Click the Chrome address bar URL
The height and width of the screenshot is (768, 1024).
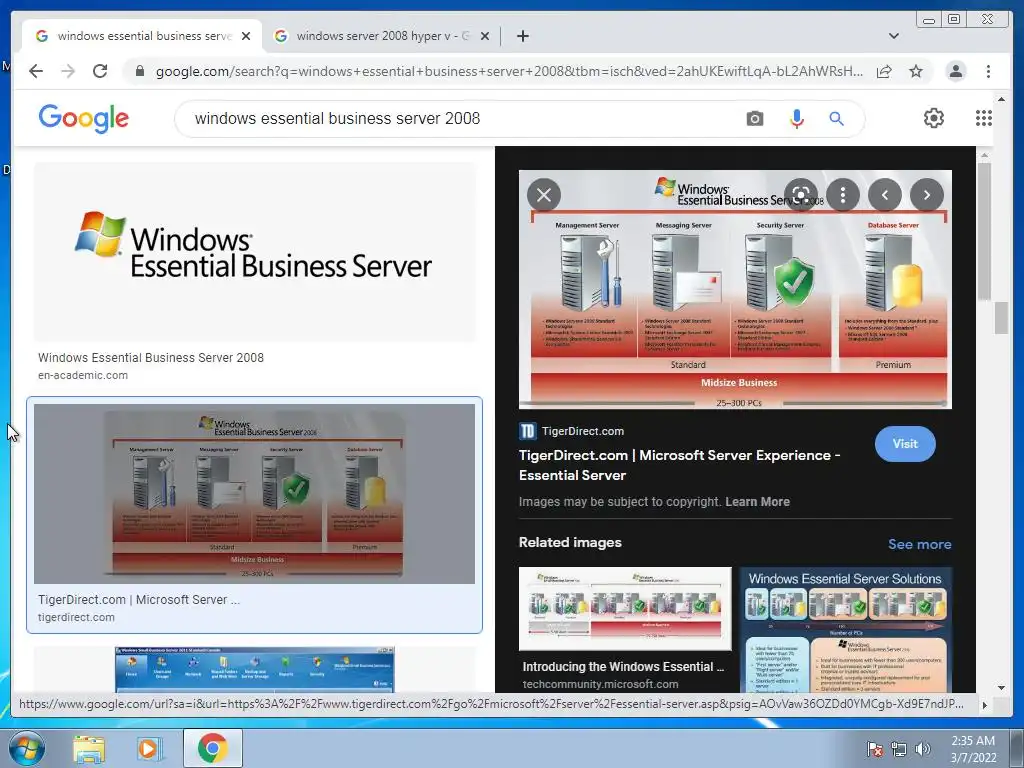(x=509, y=71)
